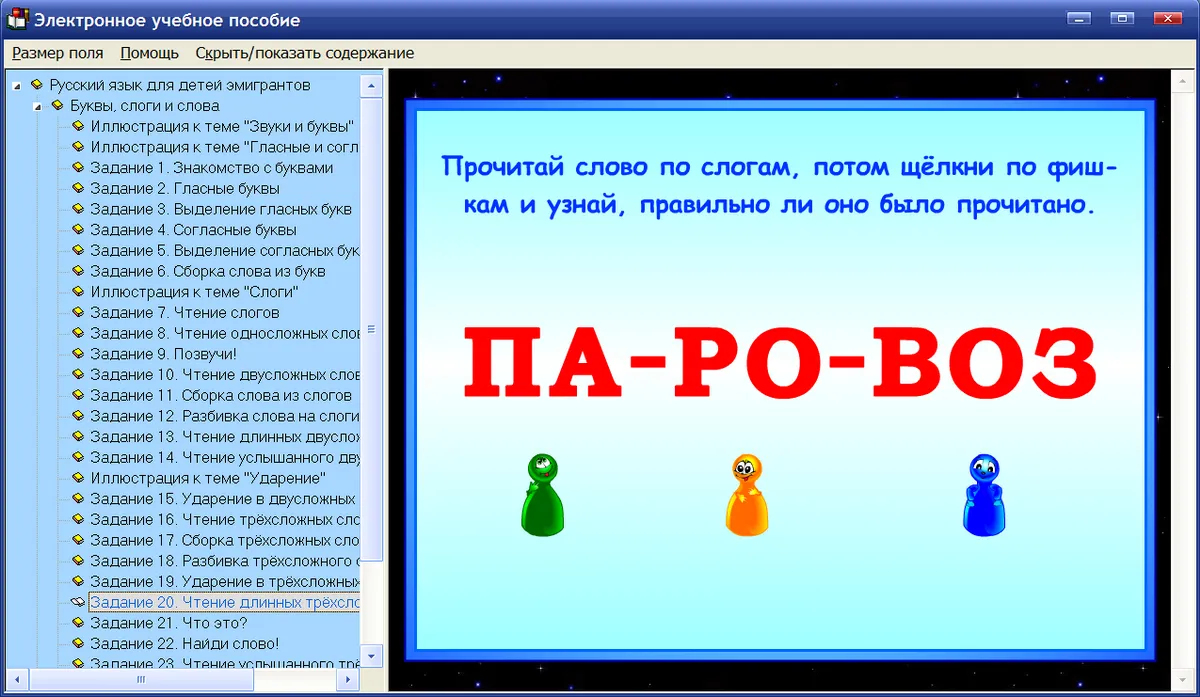Open Задание 12. Разбивка слова на слоги
1200x697 pixels.
point(224,416)
